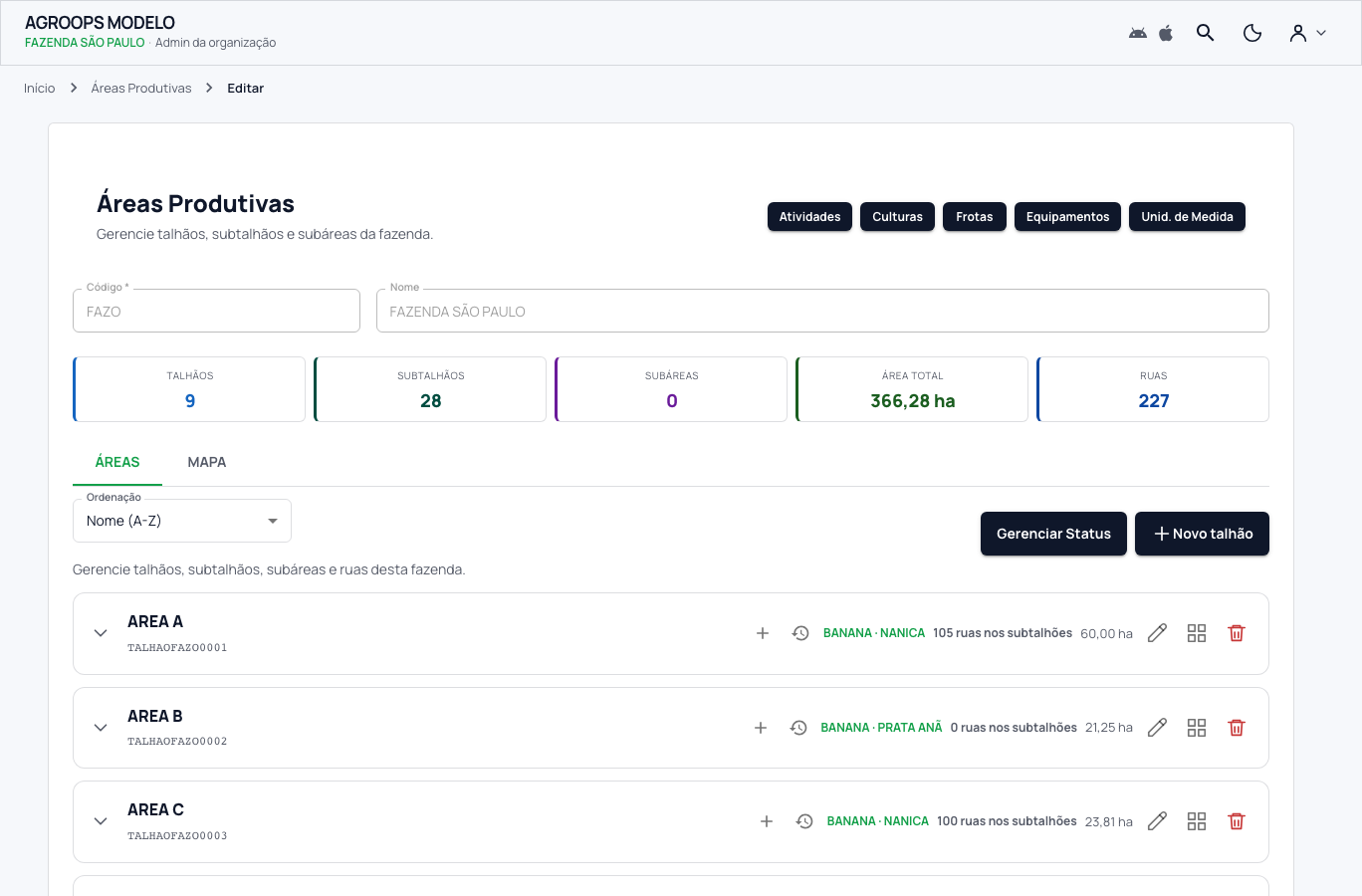Focus the Código input field
The width and height of the screenshot is (1362, 896).
coord(216,311)
